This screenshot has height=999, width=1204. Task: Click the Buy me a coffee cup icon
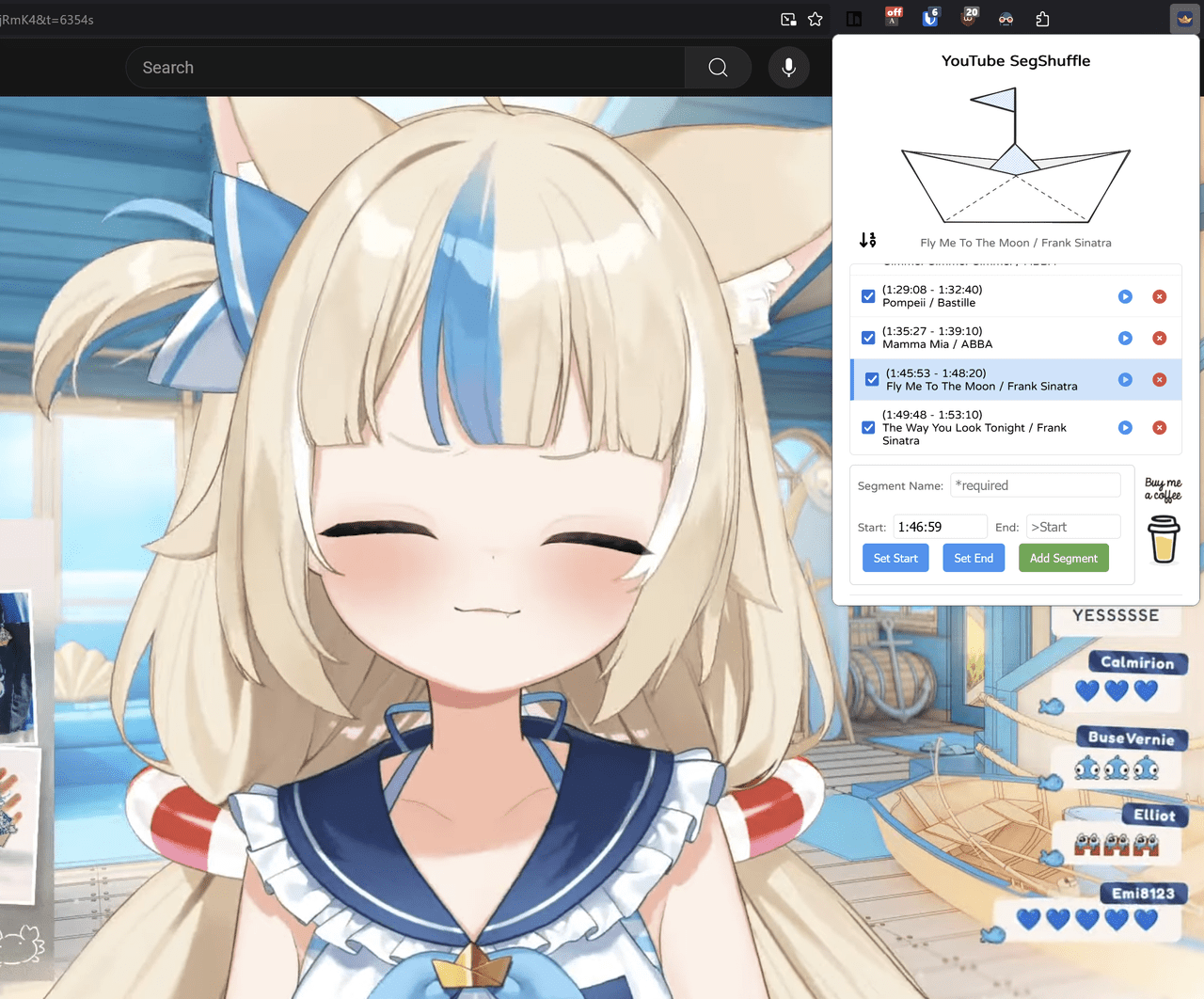1164,539
